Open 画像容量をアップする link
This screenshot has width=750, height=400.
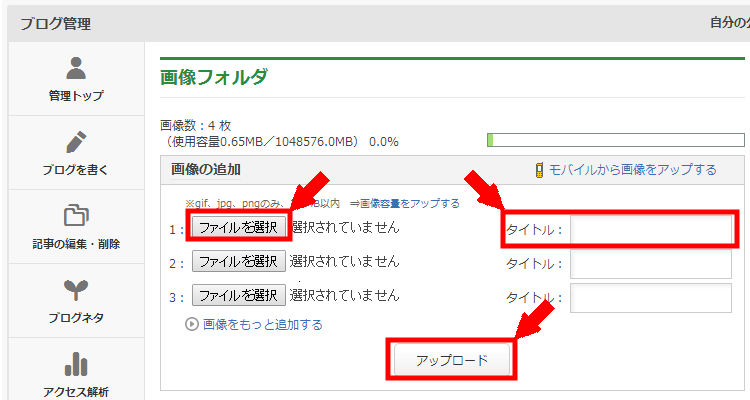coord(409,204)
